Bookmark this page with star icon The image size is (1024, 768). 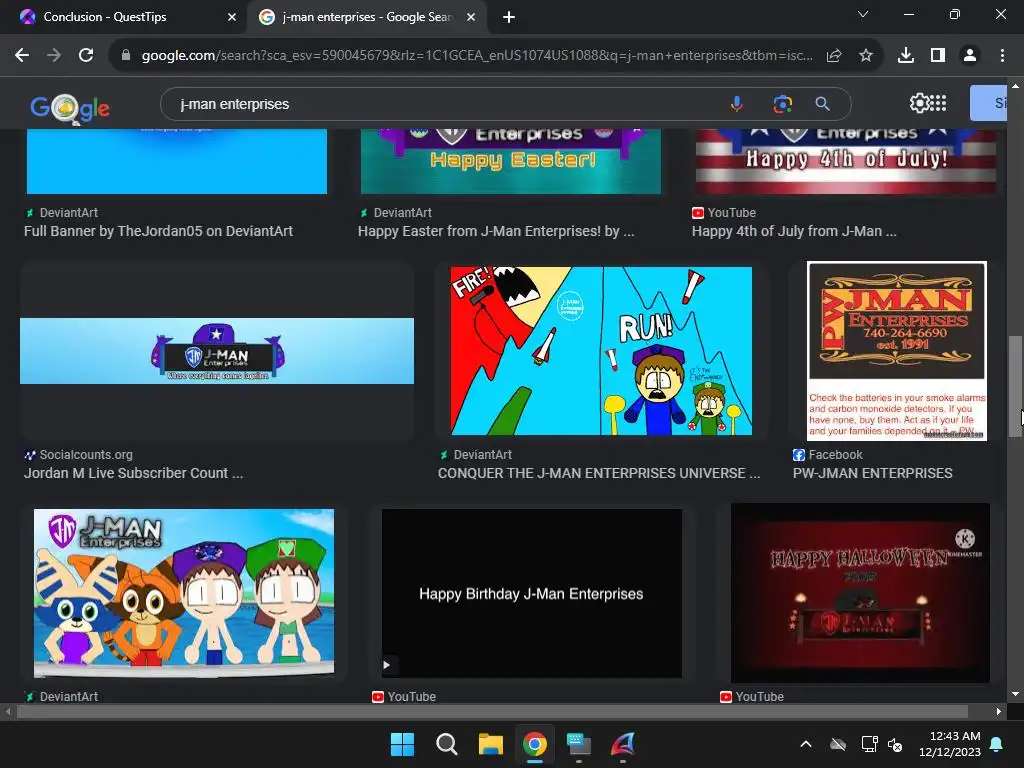pyautogui.click(x=866, y=56)
